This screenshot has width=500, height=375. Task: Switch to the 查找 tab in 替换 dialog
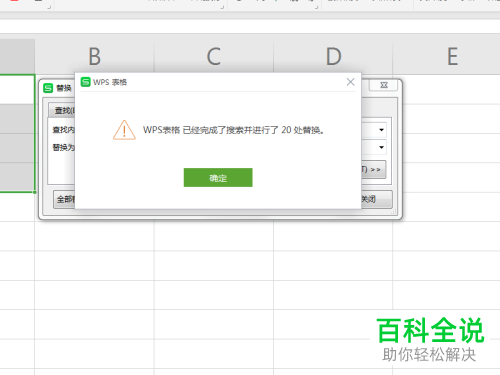pyautogui.click(x=62, y=110)
